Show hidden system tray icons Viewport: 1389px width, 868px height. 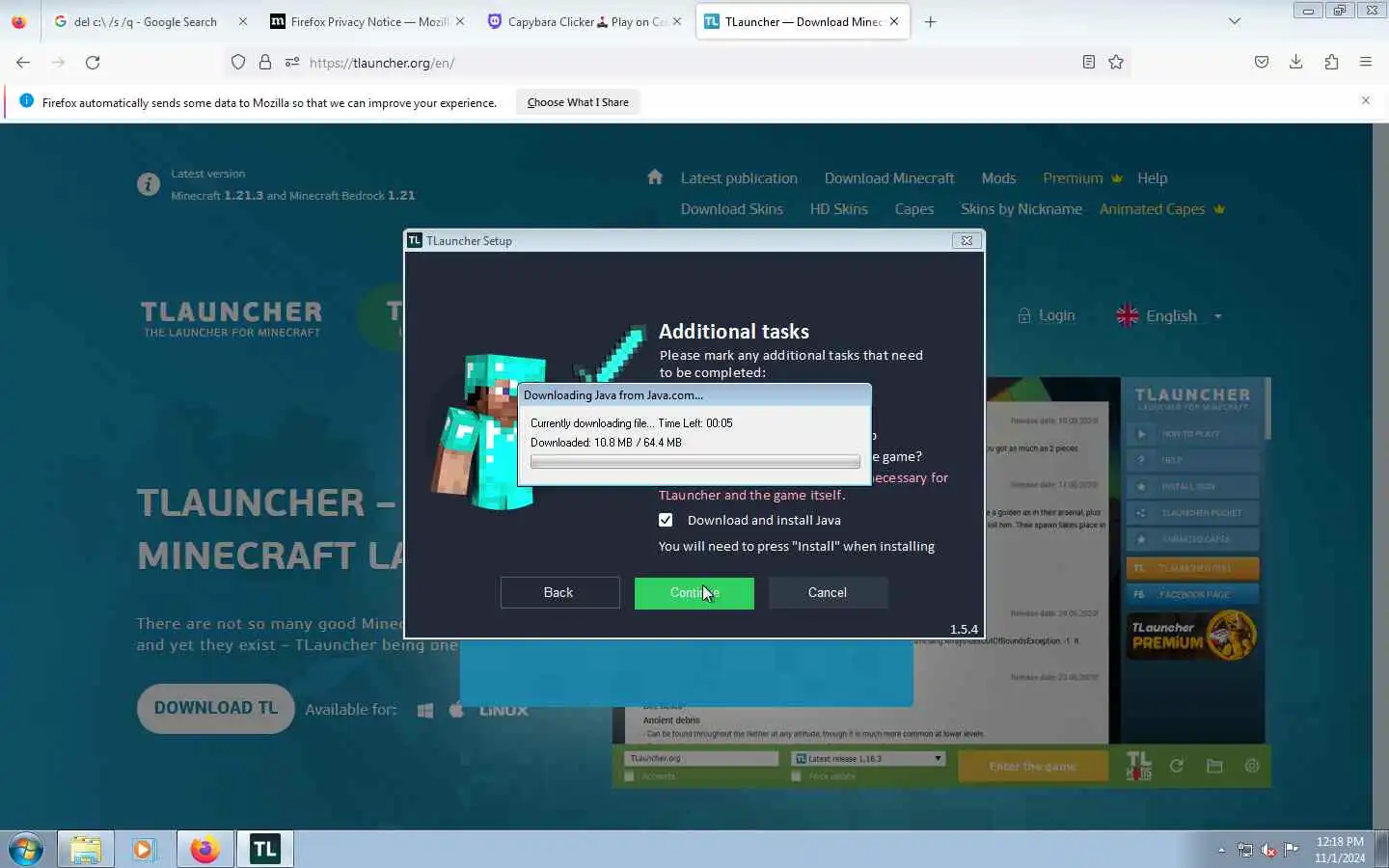[1221, 850]
